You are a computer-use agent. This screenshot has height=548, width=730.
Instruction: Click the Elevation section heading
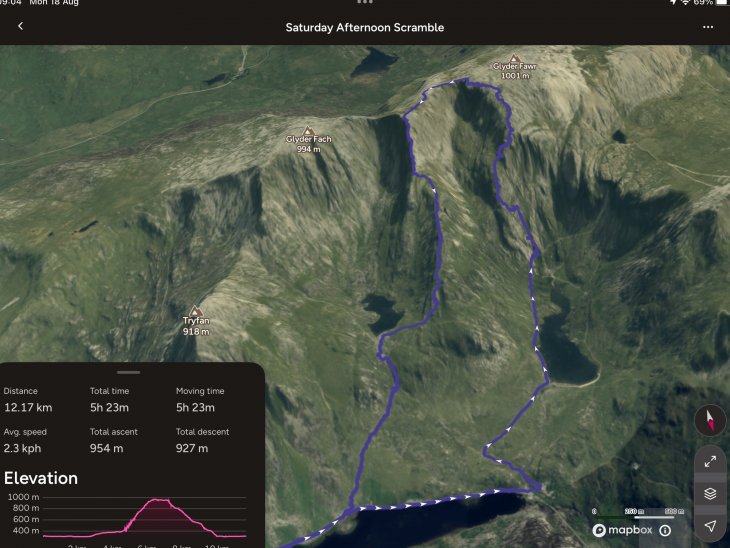(x=41, y=478)
